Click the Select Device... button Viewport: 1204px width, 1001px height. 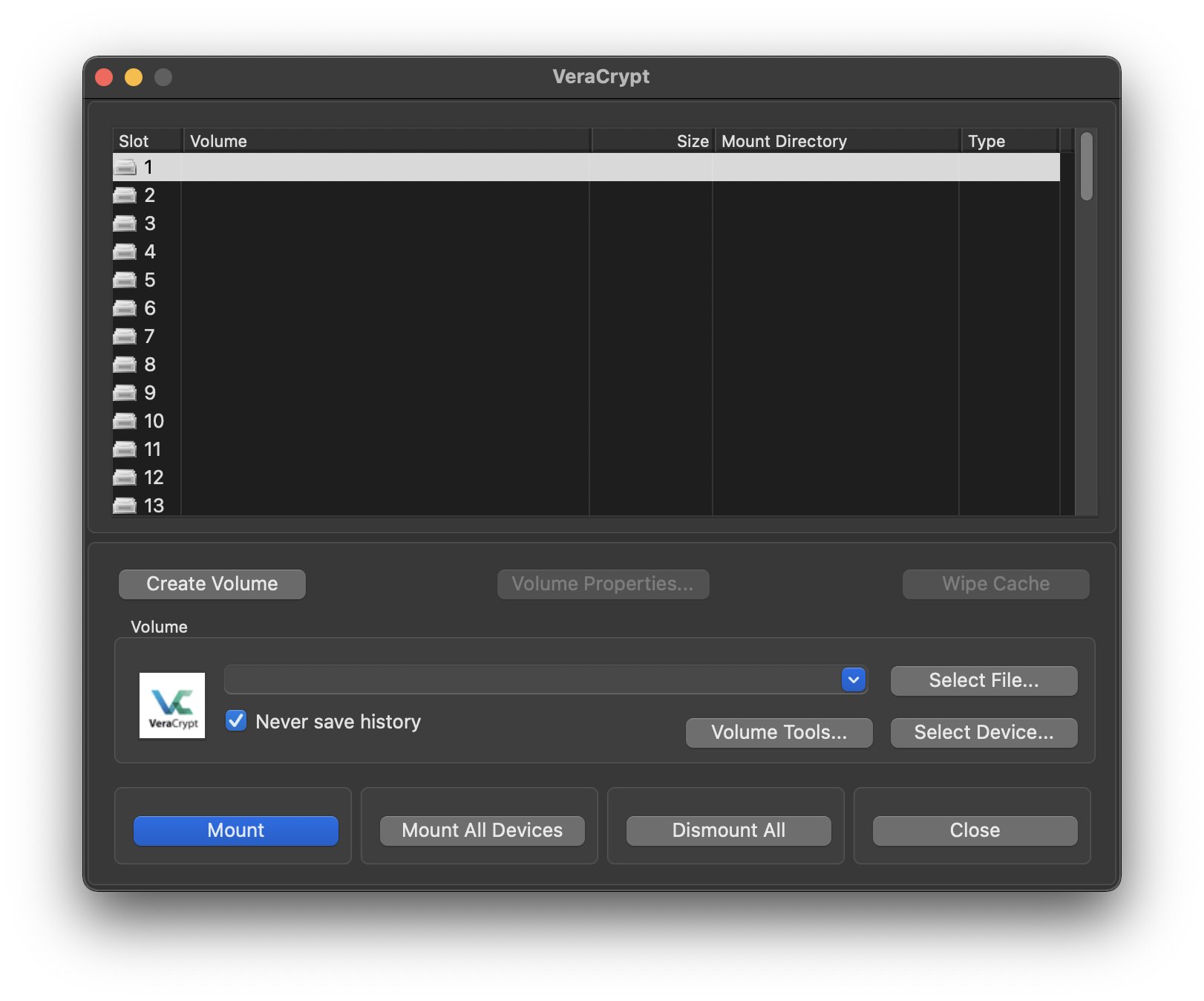point(984,732)
